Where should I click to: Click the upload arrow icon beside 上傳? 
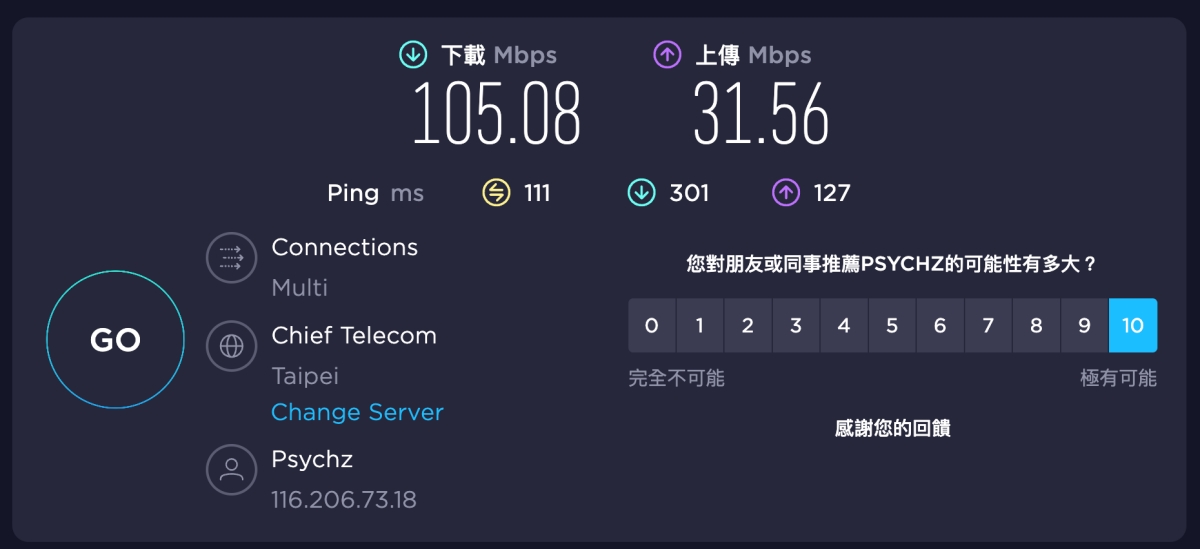(x=667, y=55)
